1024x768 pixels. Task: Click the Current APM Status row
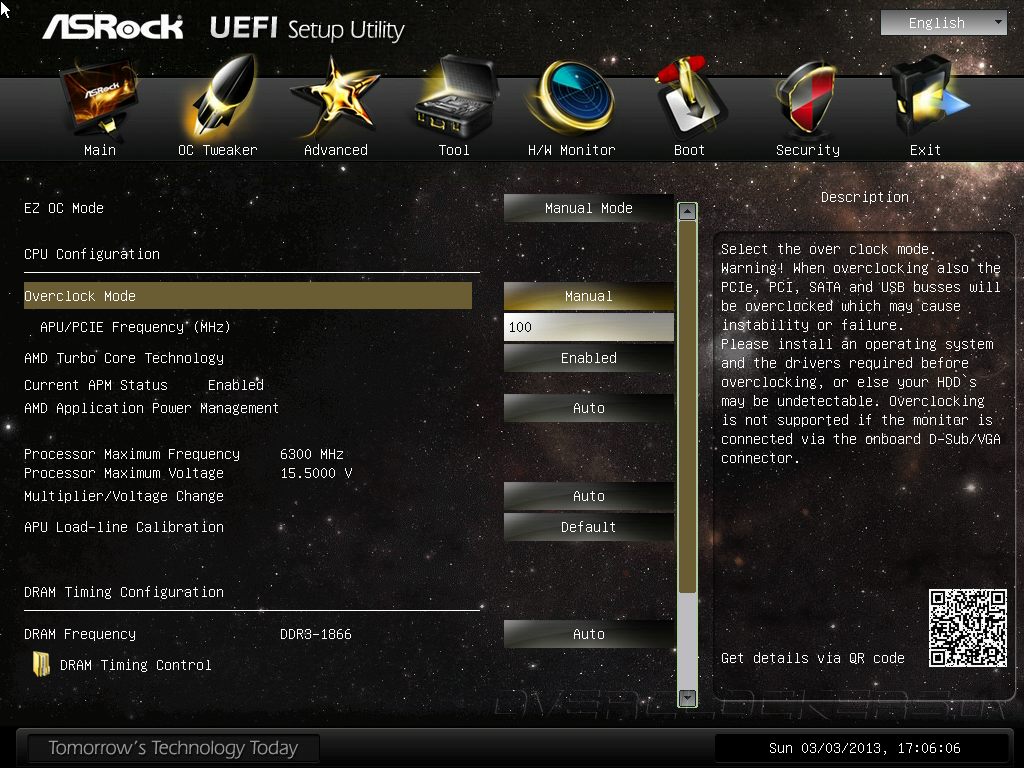pos(144,385)
